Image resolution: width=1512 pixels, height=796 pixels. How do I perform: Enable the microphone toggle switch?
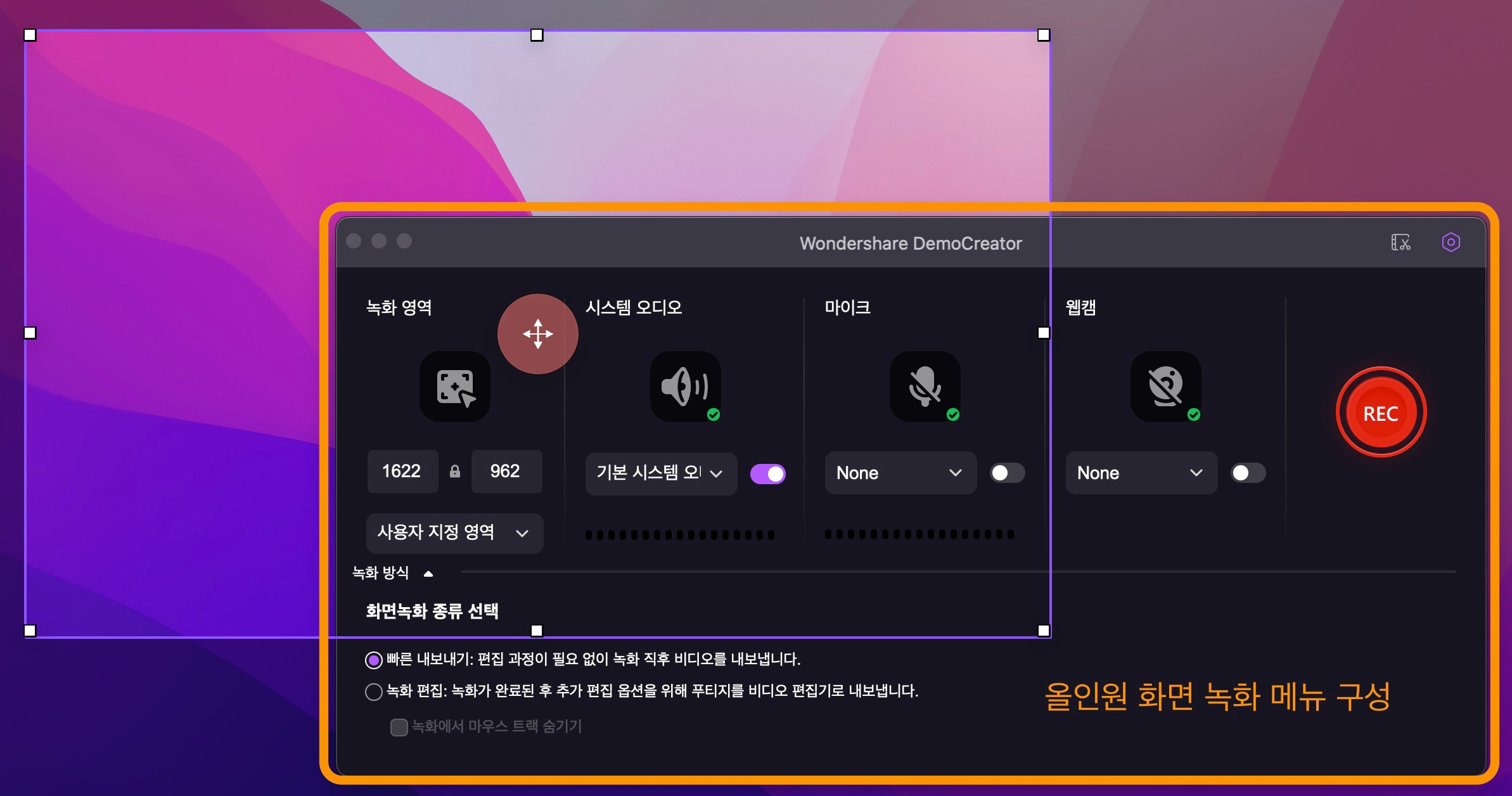pyautogui.click(x=1008, y=473)
